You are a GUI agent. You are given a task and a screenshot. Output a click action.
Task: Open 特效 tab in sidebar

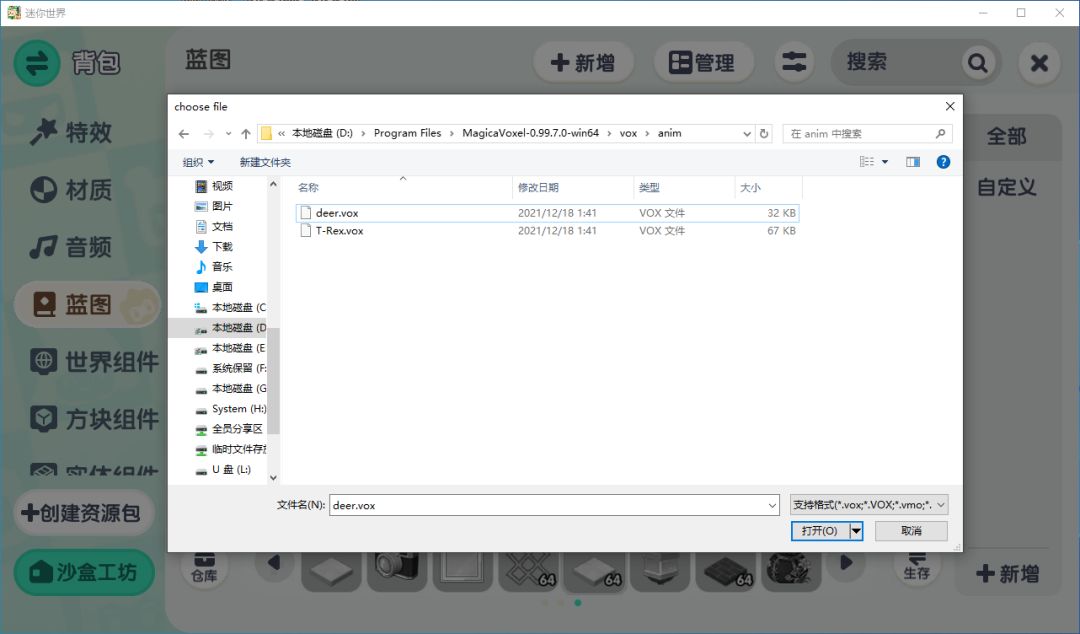(71, 132)
